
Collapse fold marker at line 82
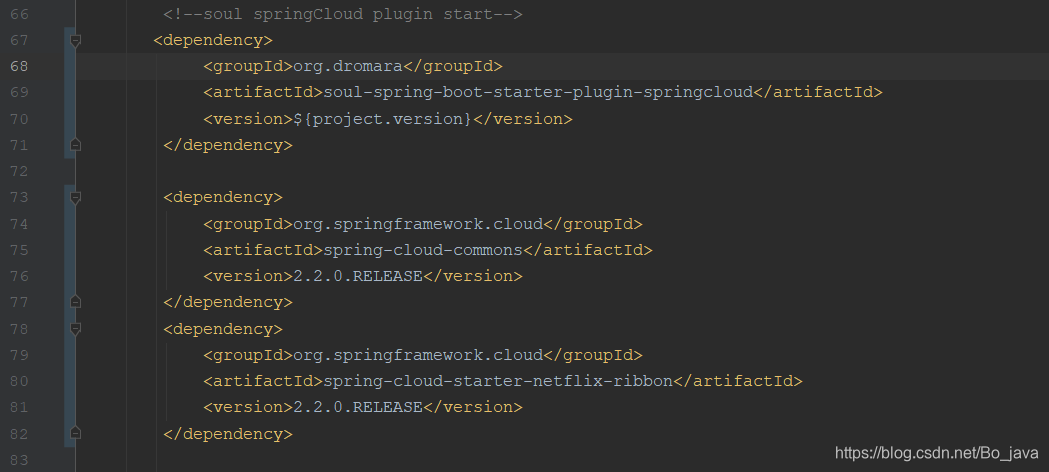point(76,434)
